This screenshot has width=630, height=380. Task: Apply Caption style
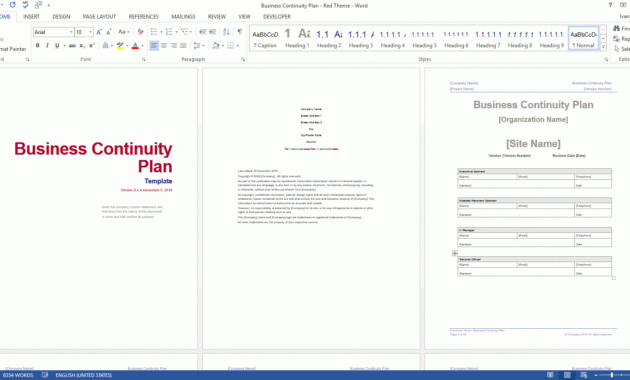(265, 39)
